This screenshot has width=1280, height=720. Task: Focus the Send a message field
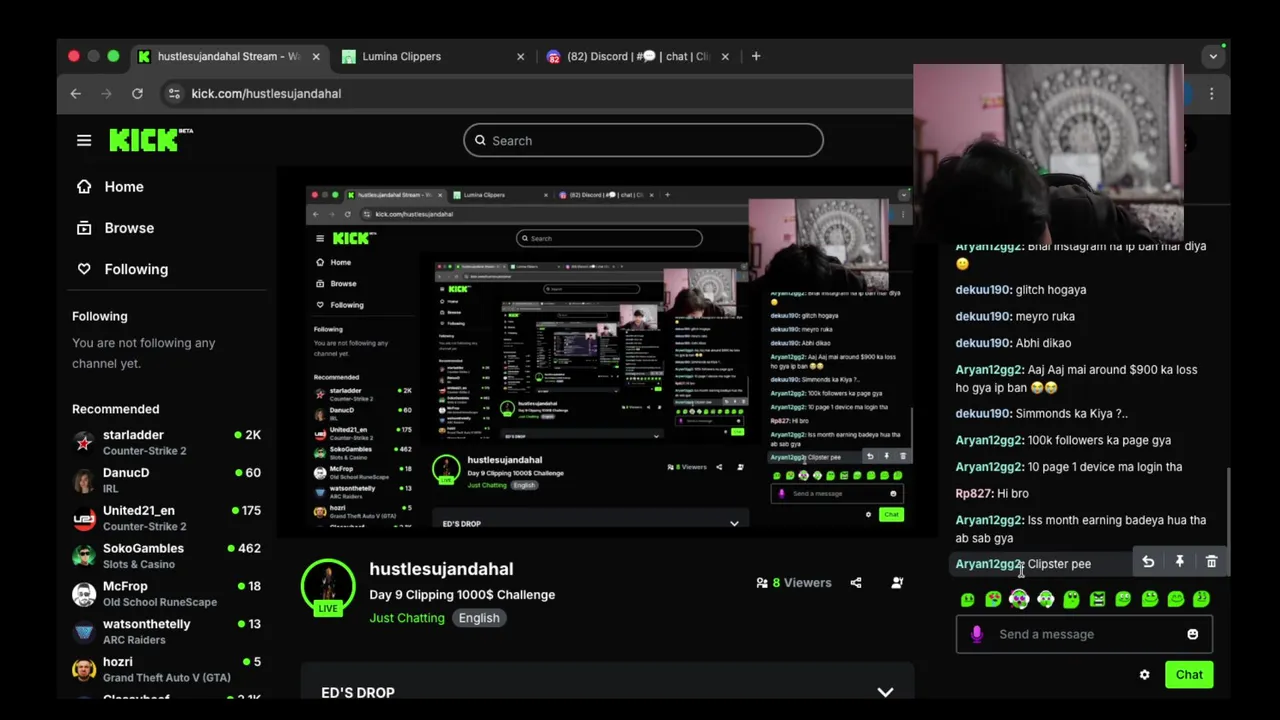[1084, 634]
